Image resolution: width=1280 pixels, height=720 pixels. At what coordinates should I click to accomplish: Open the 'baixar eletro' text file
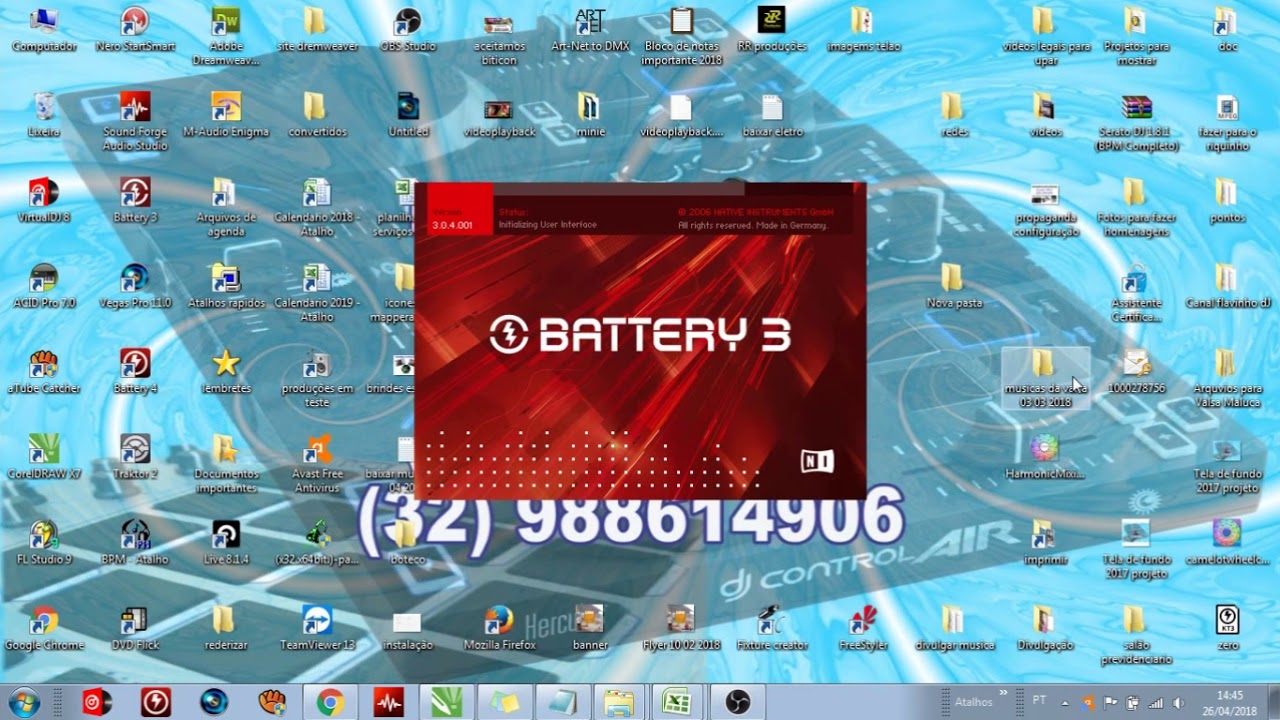coord(771,114)
